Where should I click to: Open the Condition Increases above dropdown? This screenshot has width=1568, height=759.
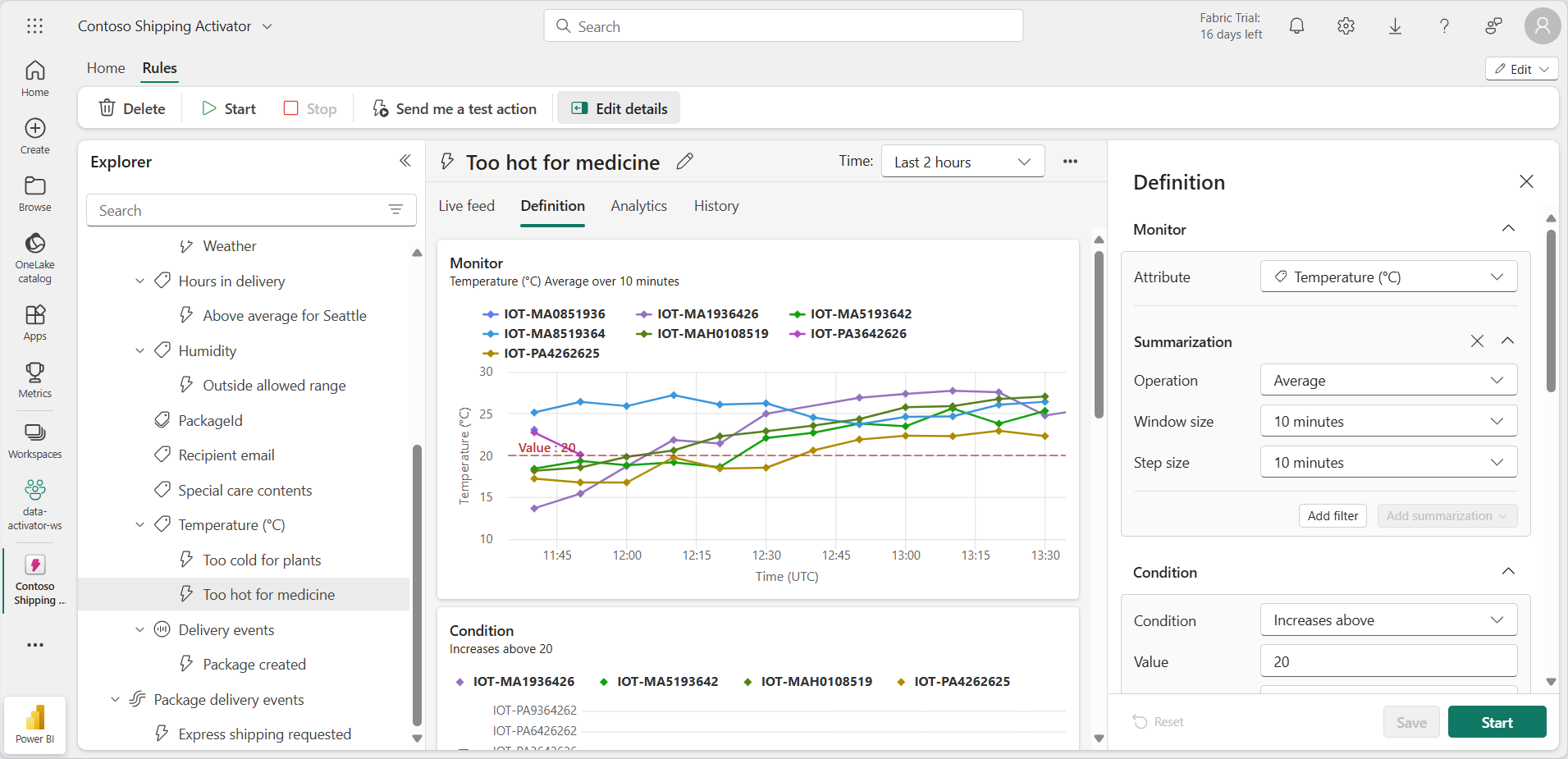(x=1388, y=620)
